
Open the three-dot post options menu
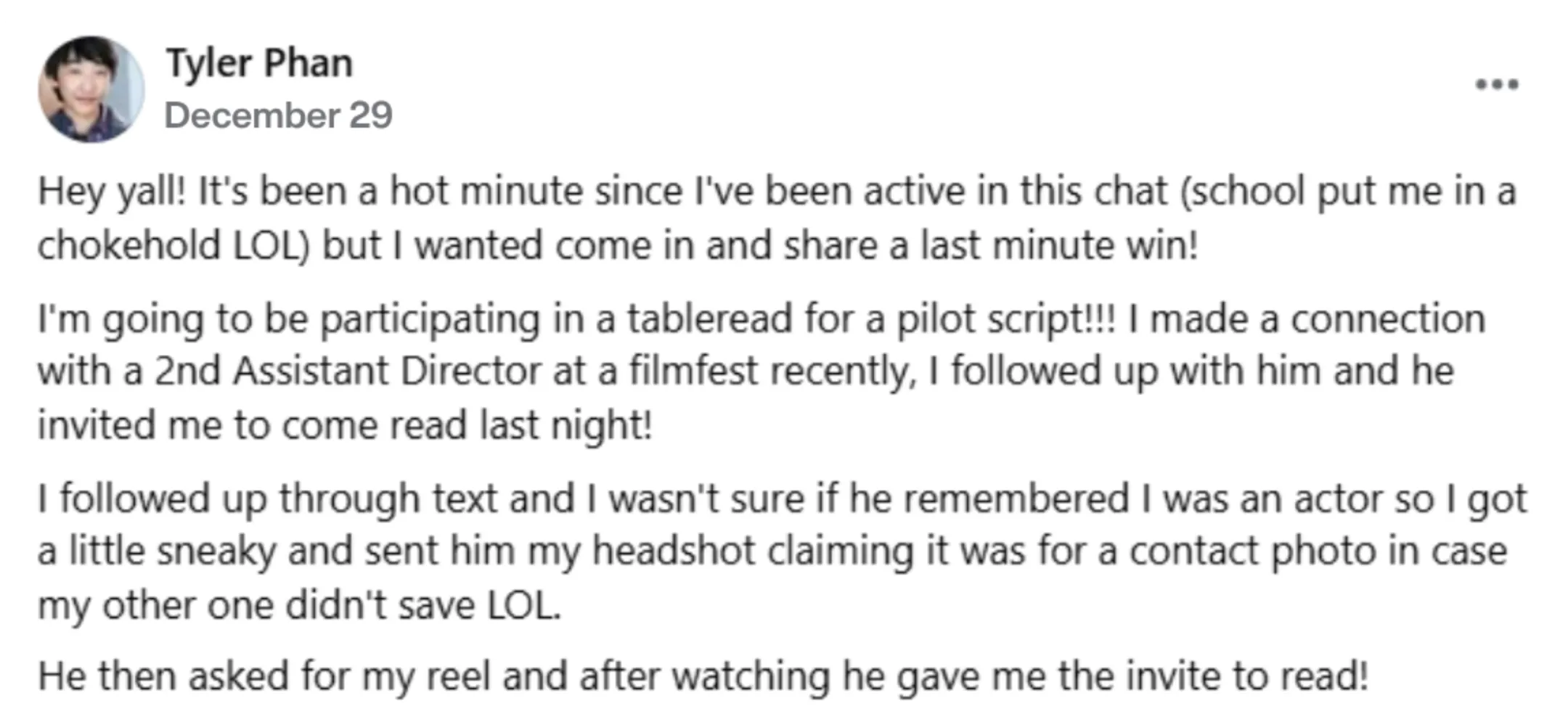[x=1497, y=84]
